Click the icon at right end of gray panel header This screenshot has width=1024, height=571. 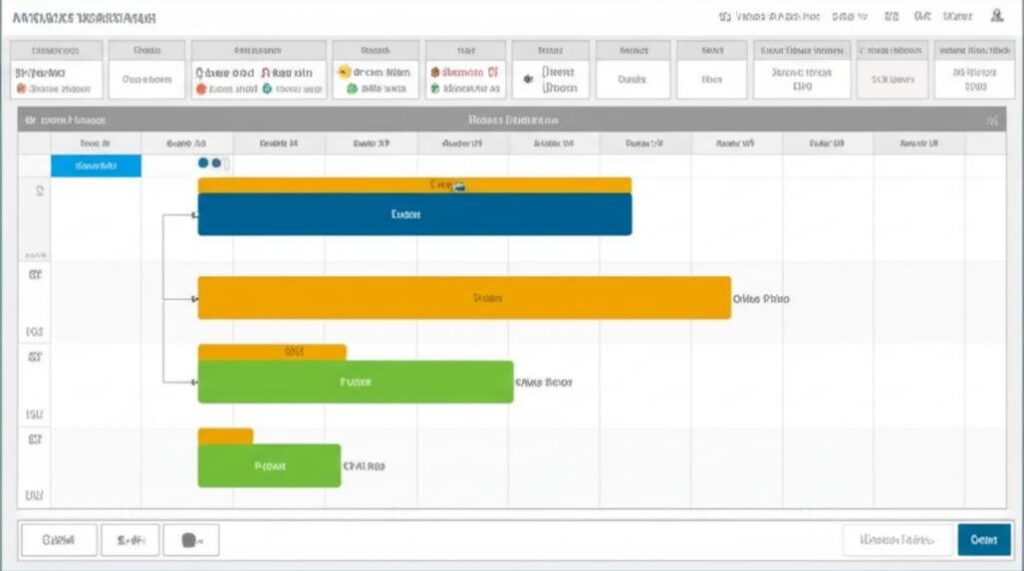coord(991,120)
